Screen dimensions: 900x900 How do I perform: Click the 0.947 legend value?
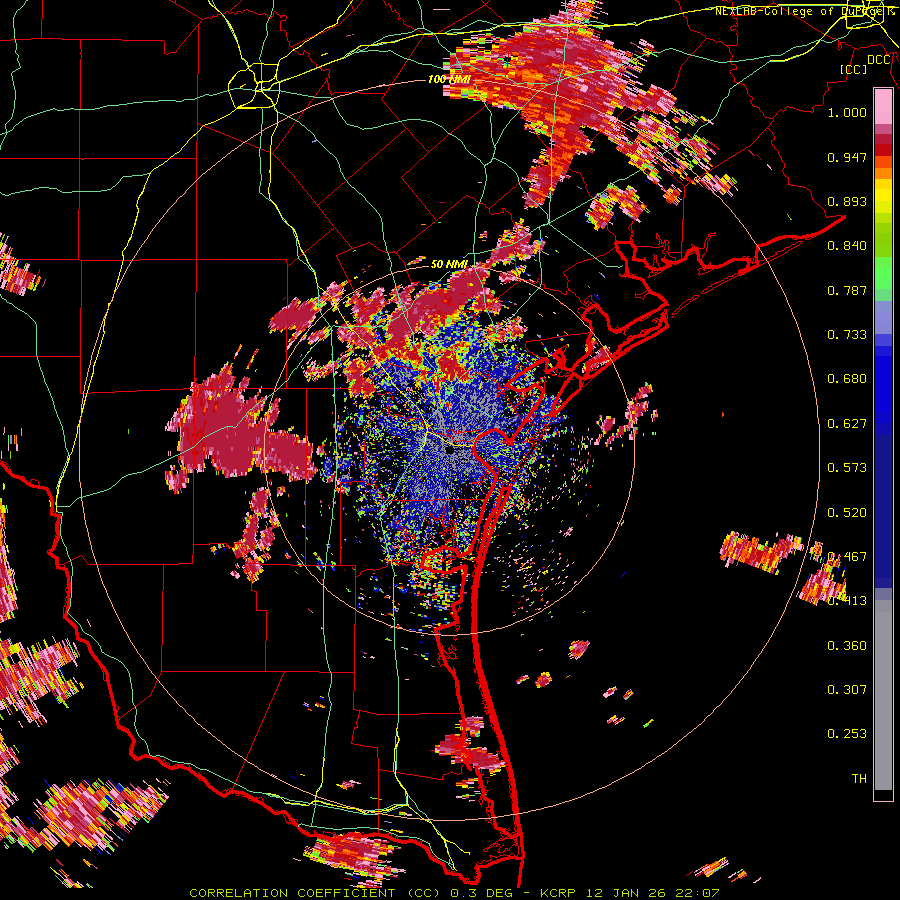[847, 157]
